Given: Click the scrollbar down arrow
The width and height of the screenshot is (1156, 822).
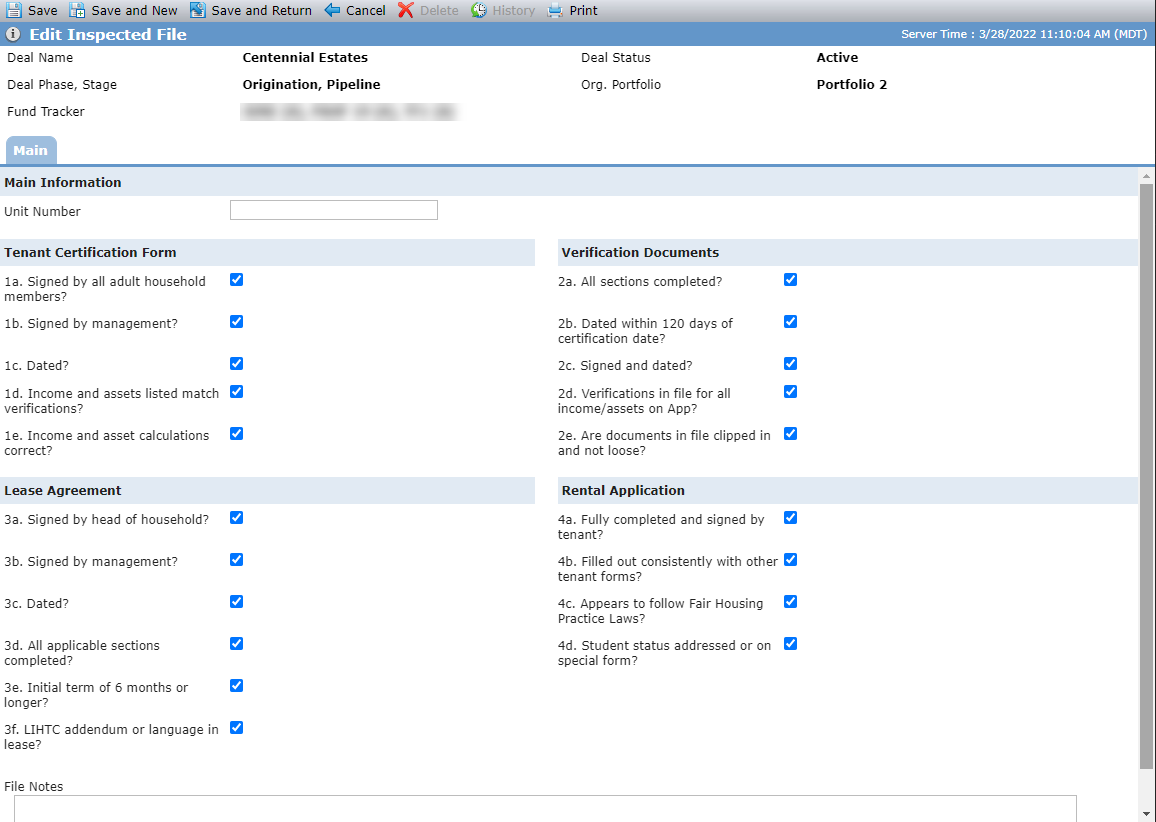Looking at the screenshot, I should (1146, 814).
